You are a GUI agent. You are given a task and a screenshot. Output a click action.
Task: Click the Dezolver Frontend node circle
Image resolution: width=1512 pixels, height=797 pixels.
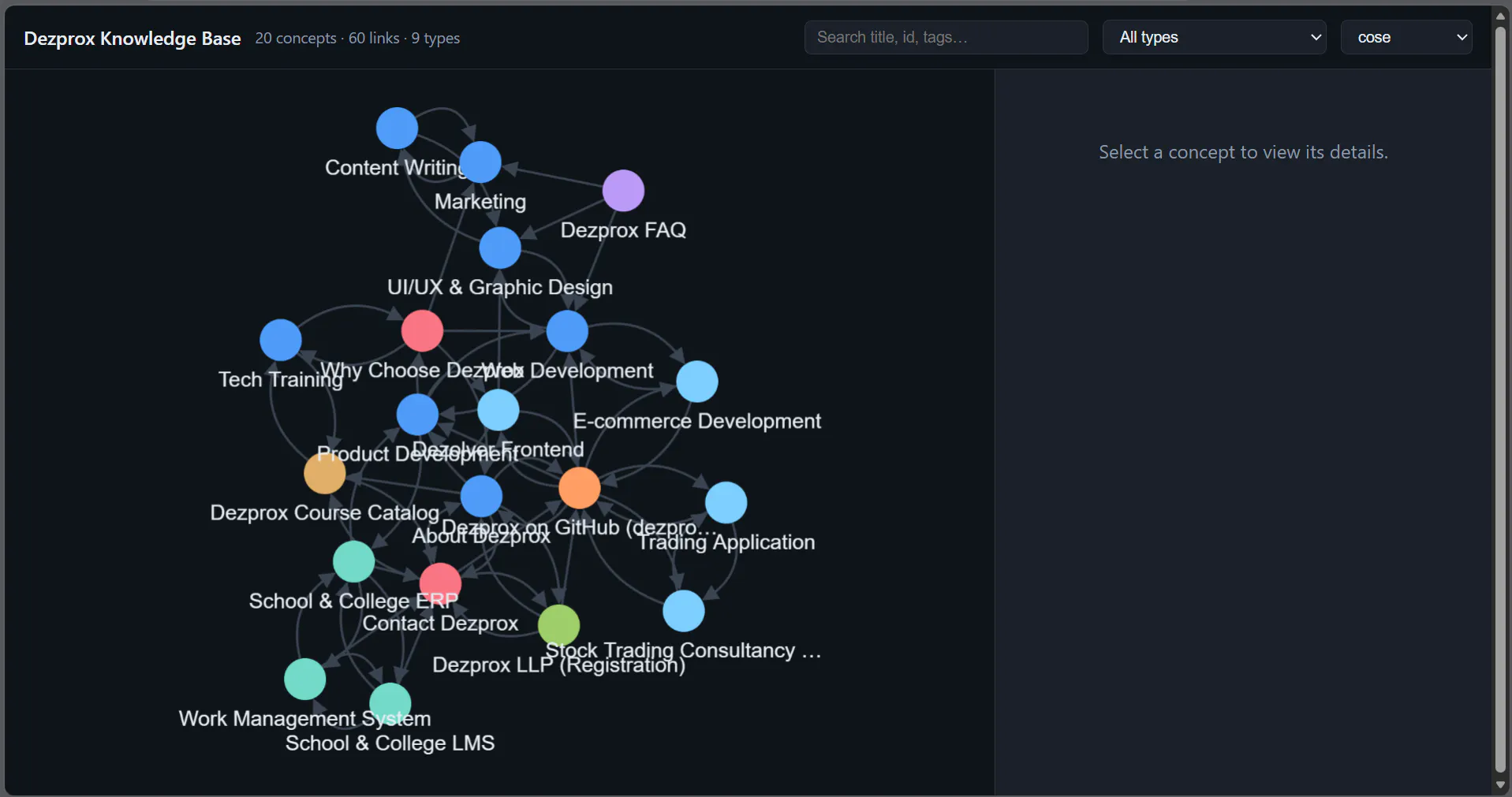tap(498, 410)
